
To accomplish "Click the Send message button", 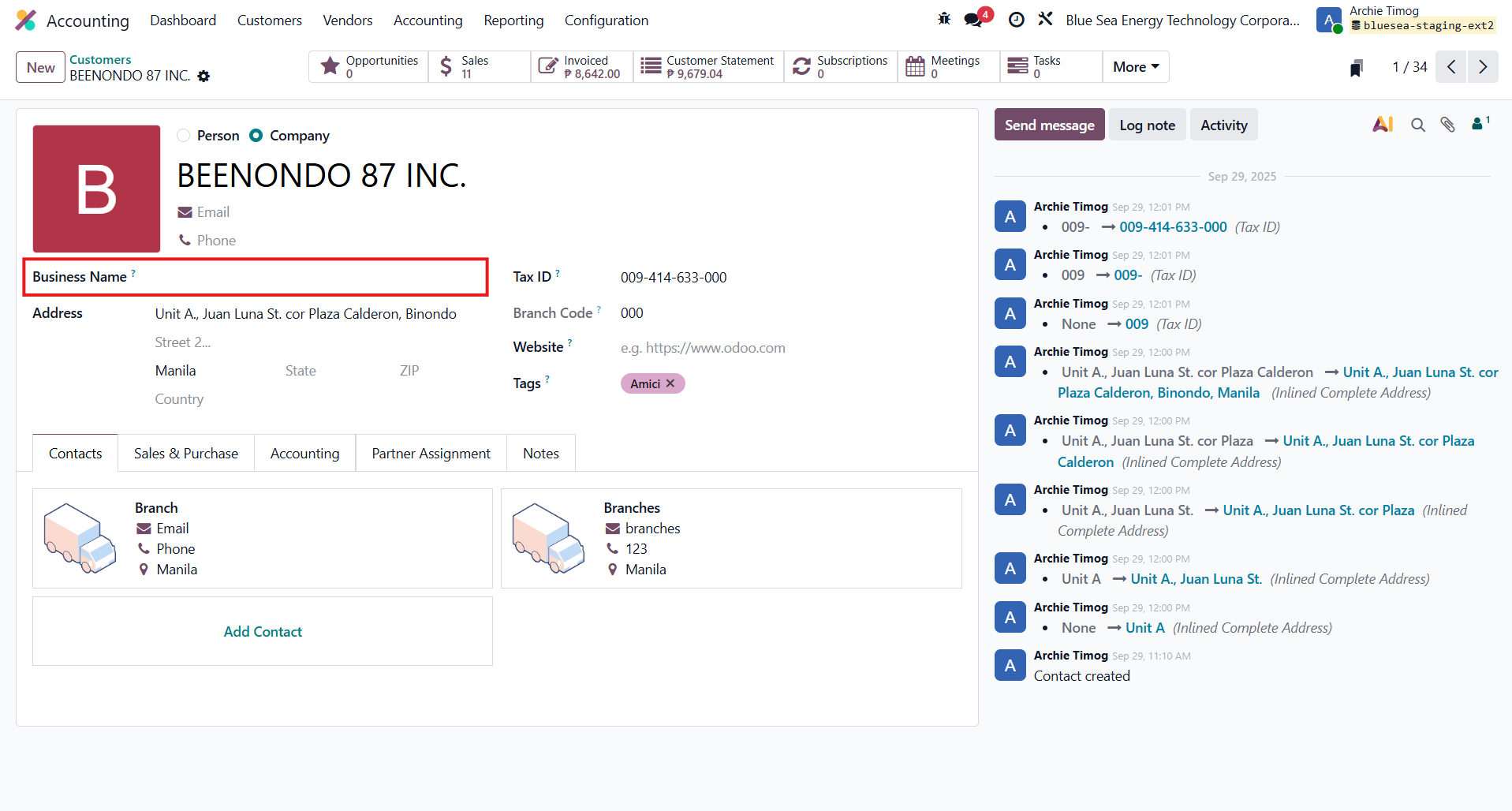I will tap(1049, 125).
